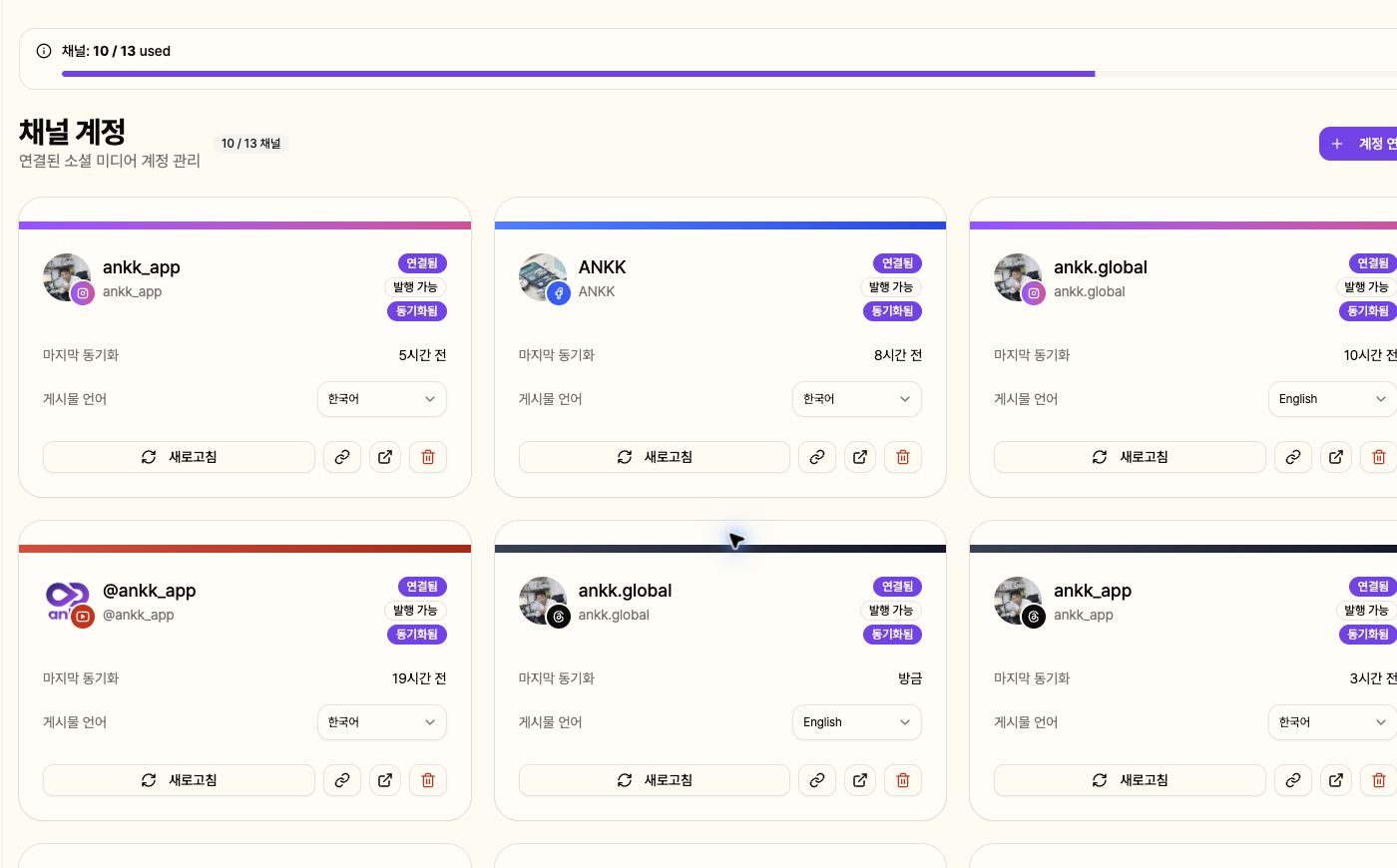Image resolution: width=1397 pixels, height=868 pixels.
Task: Open external link on Threads ankk_app card
Action: point(1336,780)
